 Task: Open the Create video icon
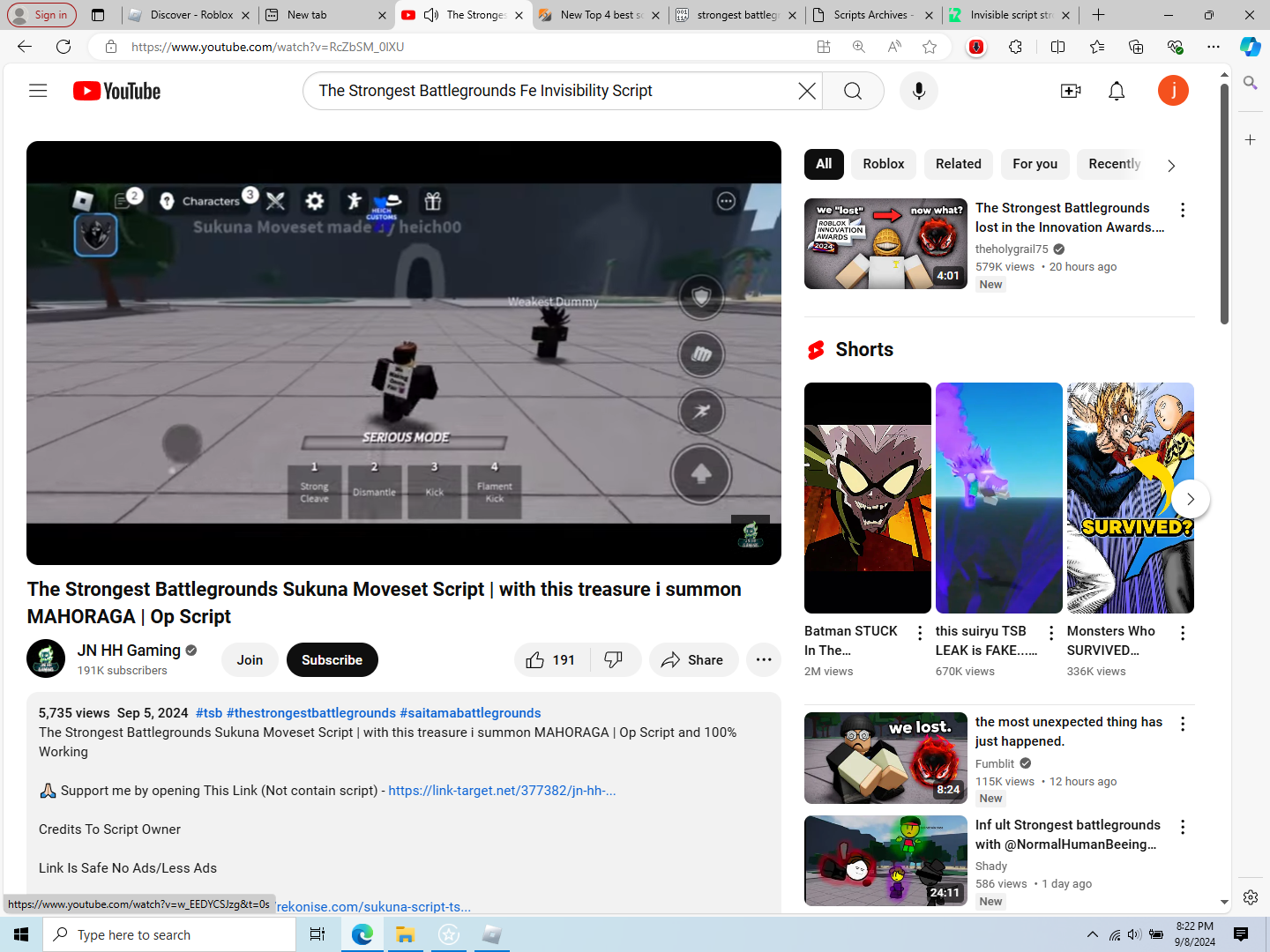[1071, 91]
